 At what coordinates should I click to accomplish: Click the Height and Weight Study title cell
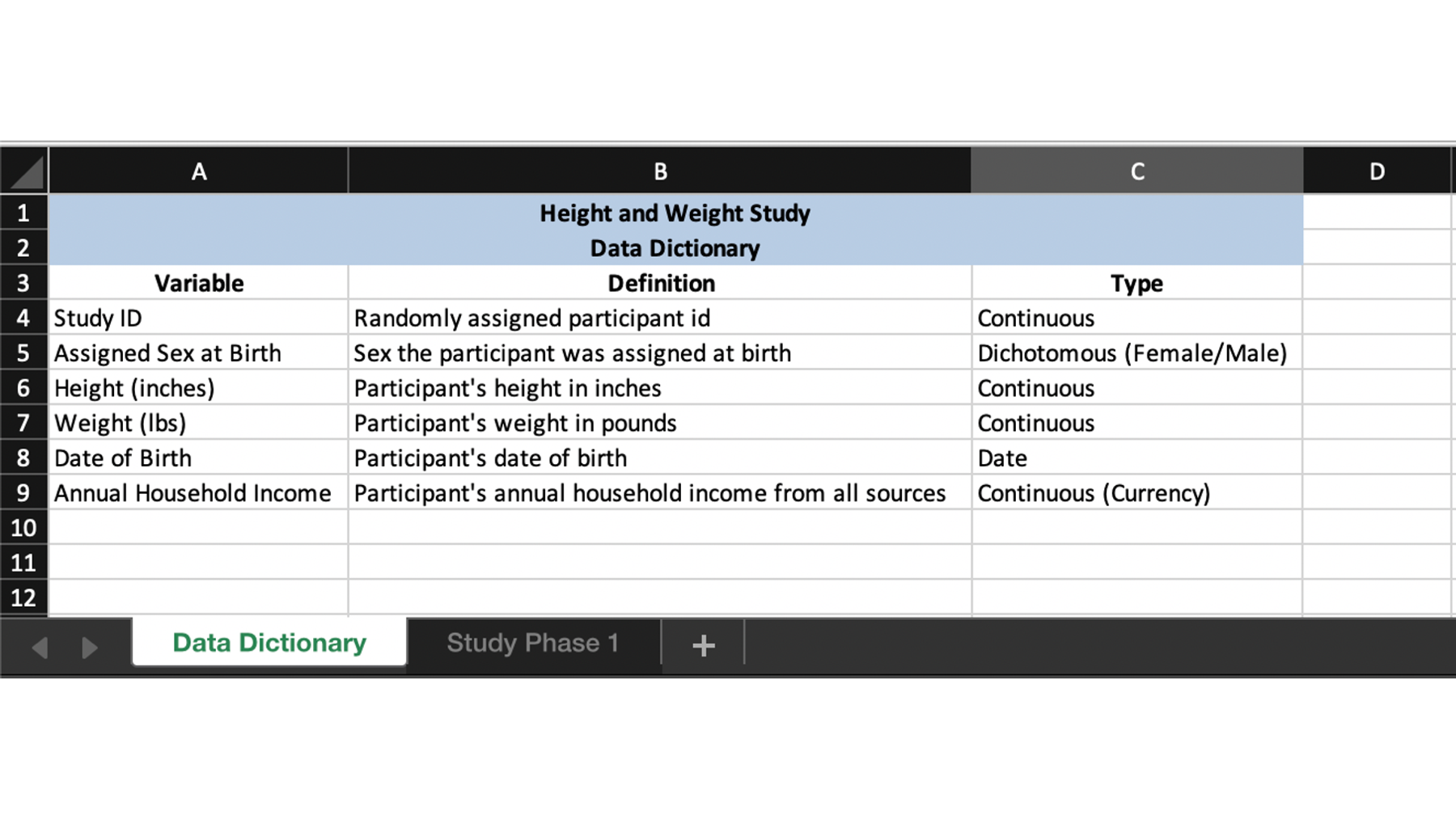pos(675,213)
